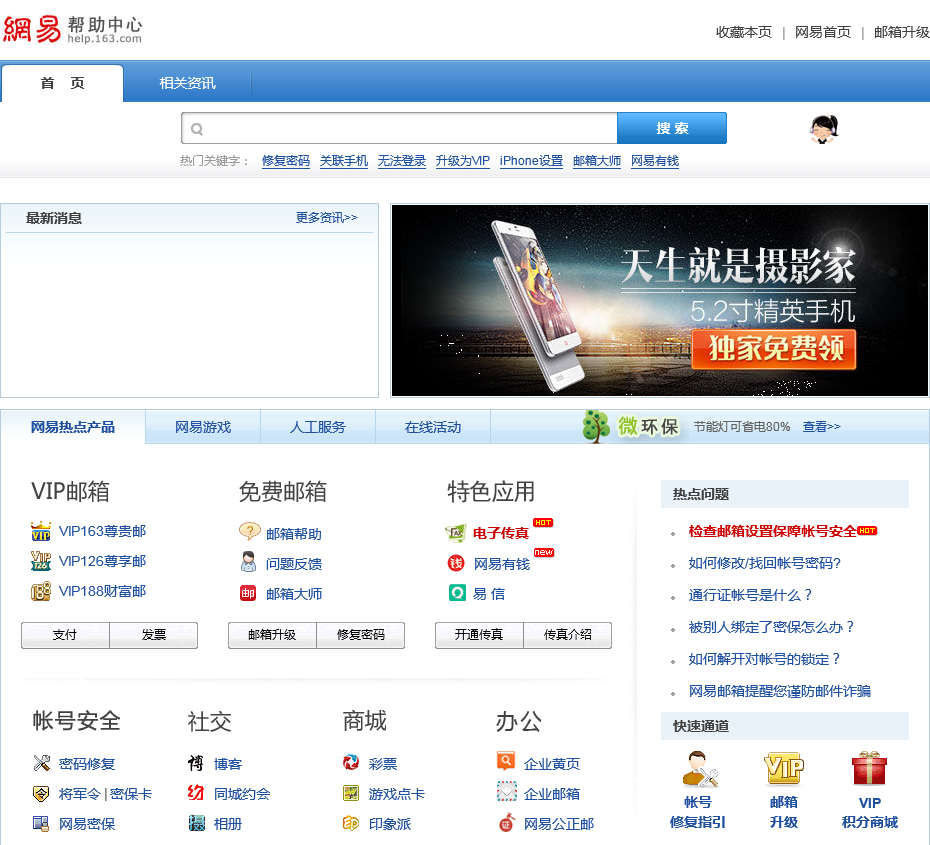Click the 发票 button

(154, 635)
